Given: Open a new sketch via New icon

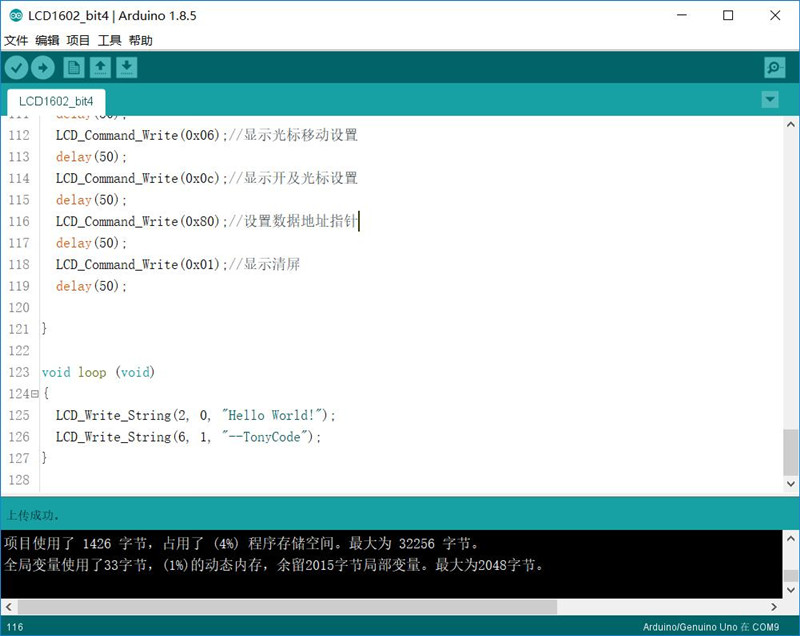Looking at the screenshot, I should (73, 67).
